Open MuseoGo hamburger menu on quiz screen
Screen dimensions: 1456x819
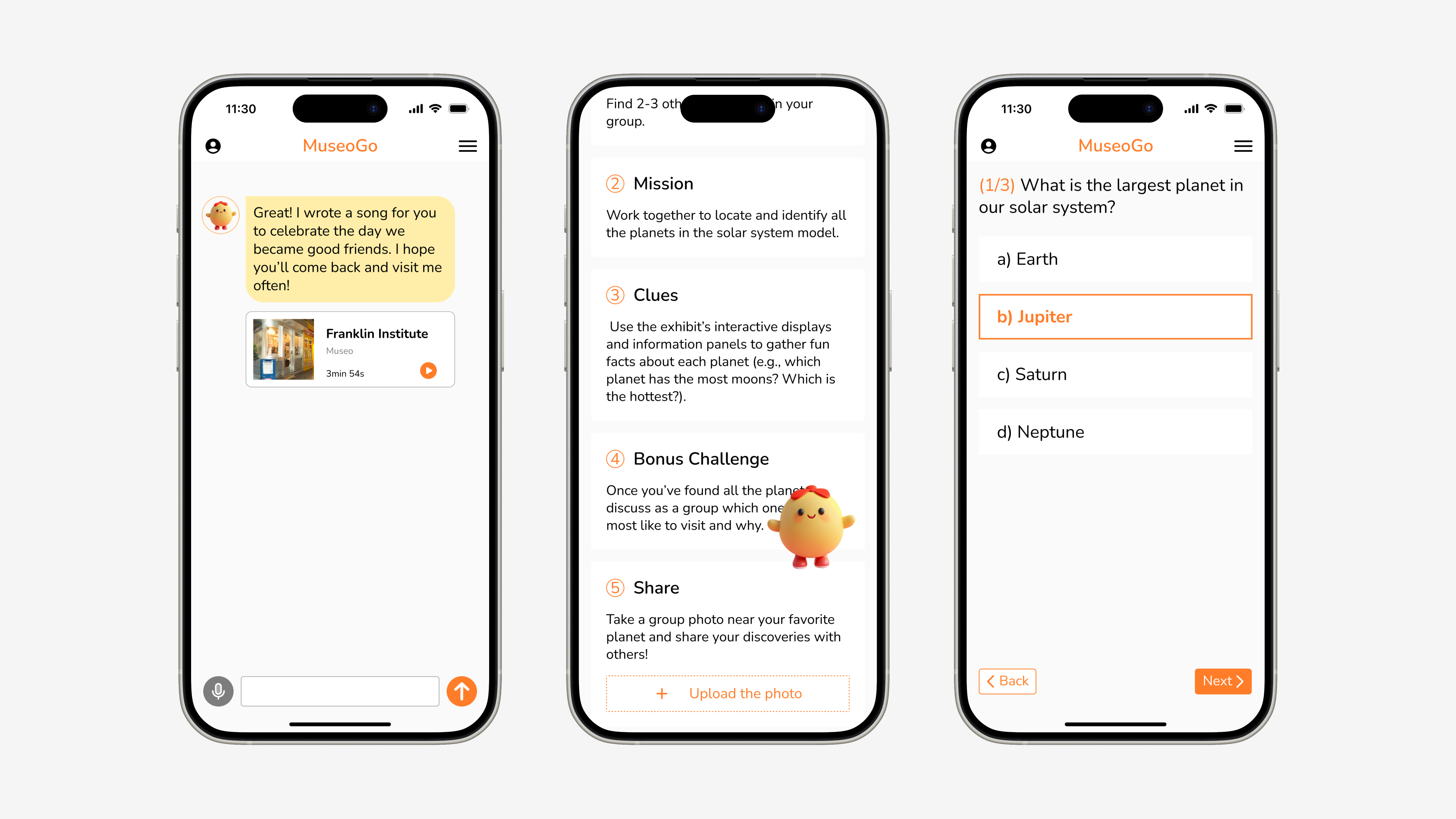tap(1243, 146)
